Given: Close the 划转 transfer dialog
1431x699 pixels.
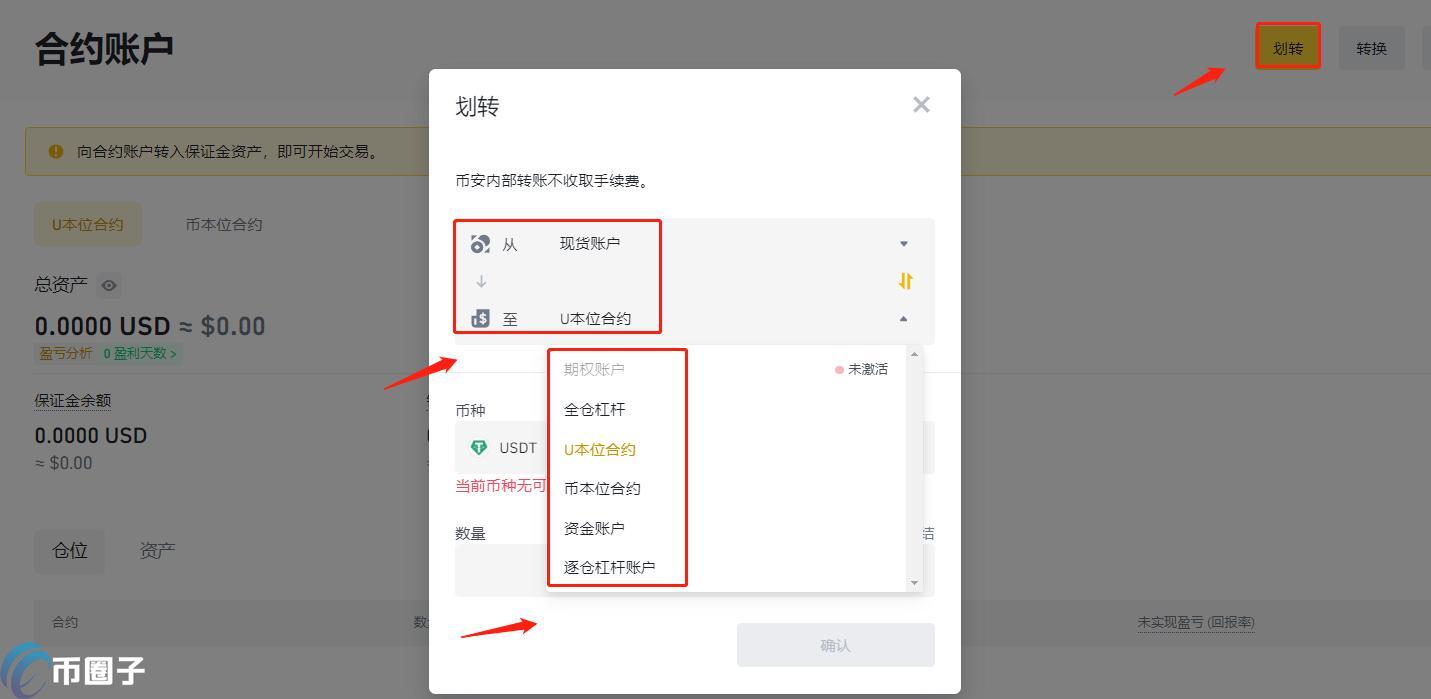Looking at the screenshot, I should click(x=921, y=105).
